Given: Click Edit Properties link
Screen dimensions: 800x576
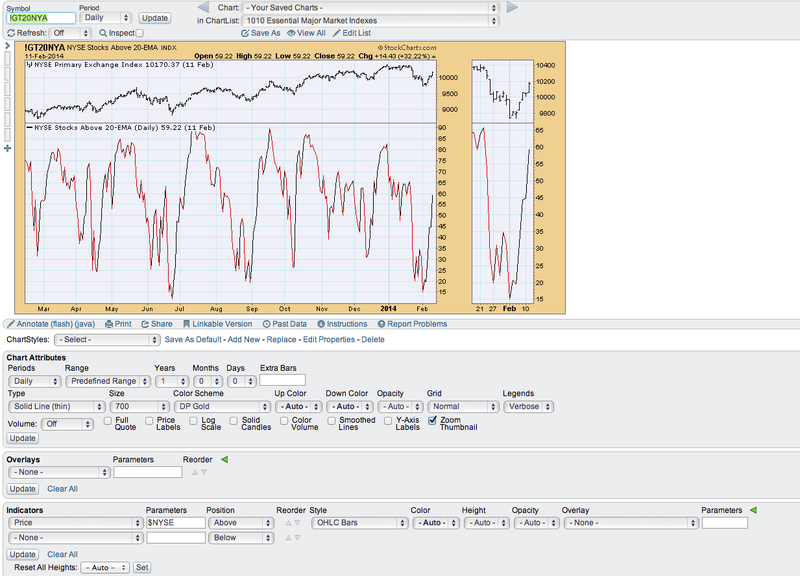Looking at the screenshot, I should (329, 340).
